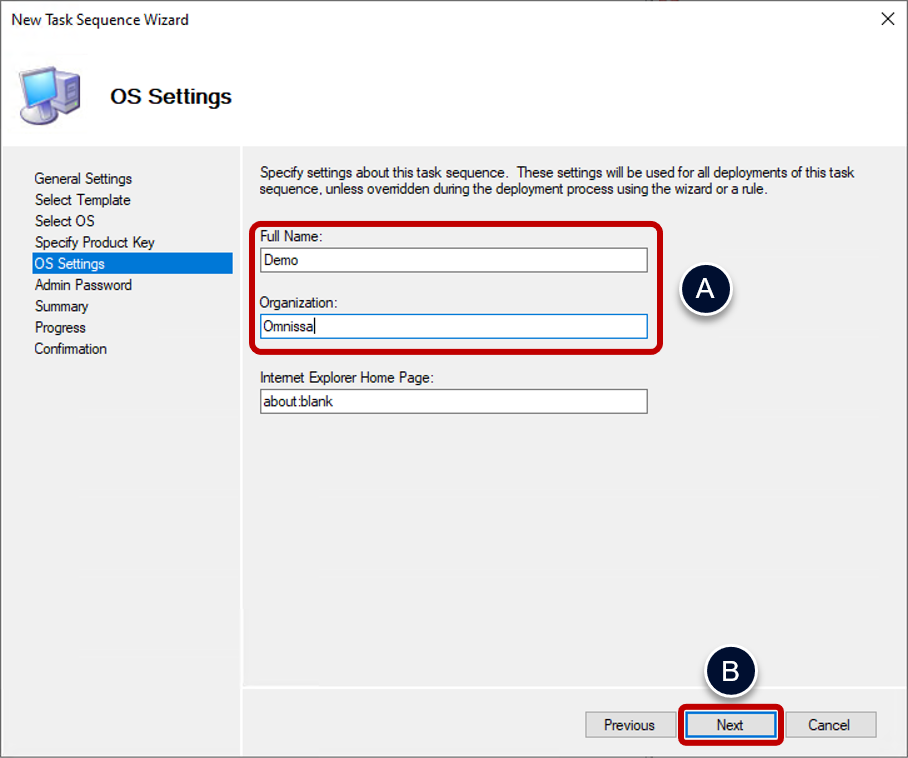
Task: Select the Progress step in sidebar
Action: (60, 327)
